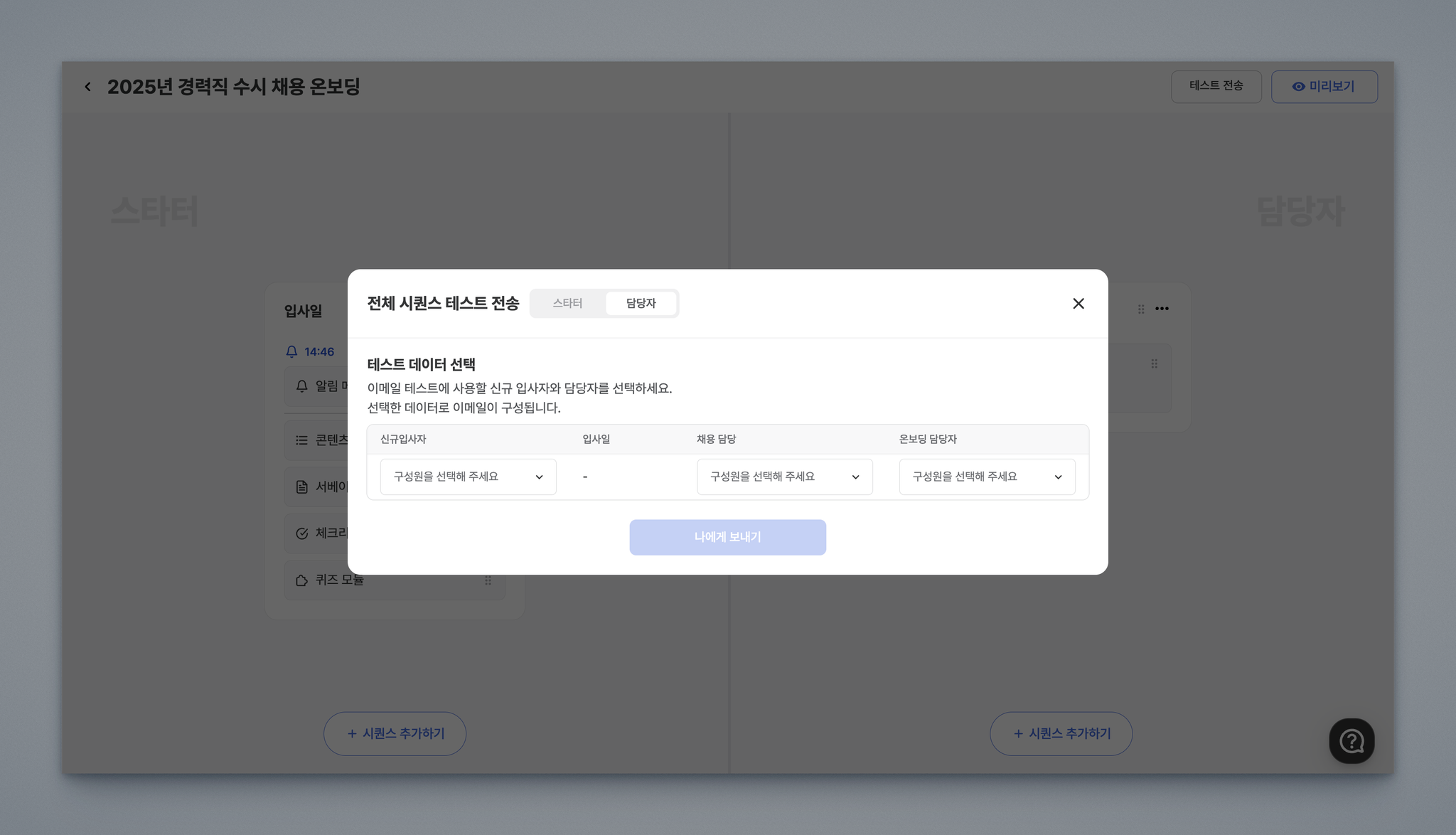Click the drag handle on 퀴즈 모듈 row

coord(488,580)
